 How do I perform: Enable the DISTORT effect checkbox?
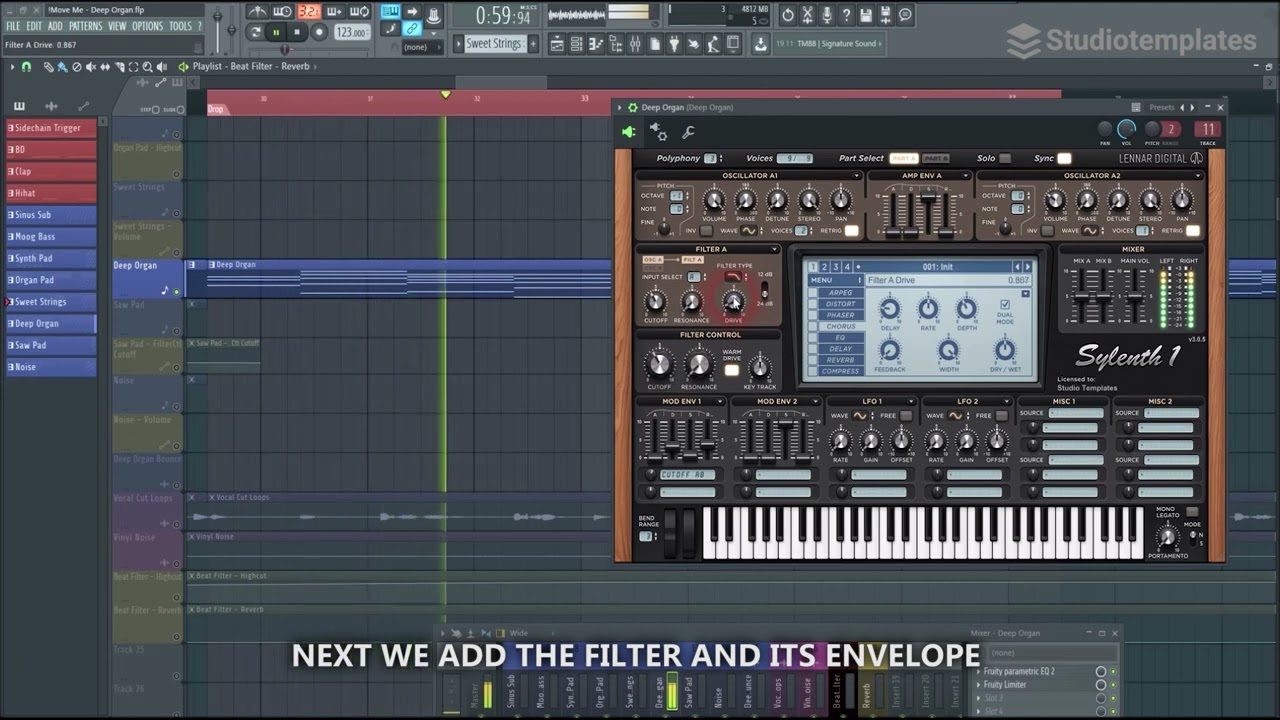point(813,304)
